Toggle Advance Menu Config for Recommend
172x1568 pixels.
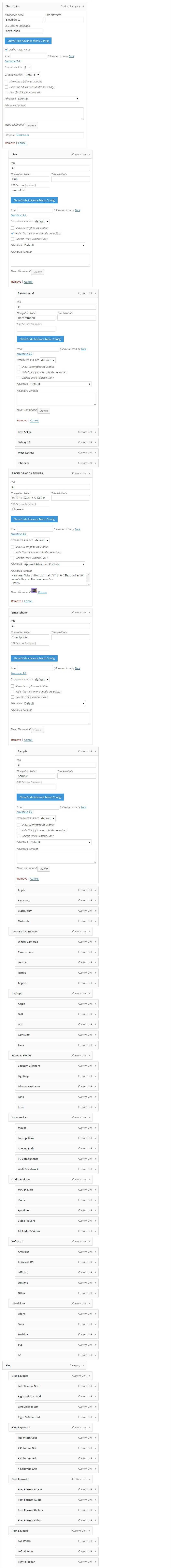[x=40, y=339]
